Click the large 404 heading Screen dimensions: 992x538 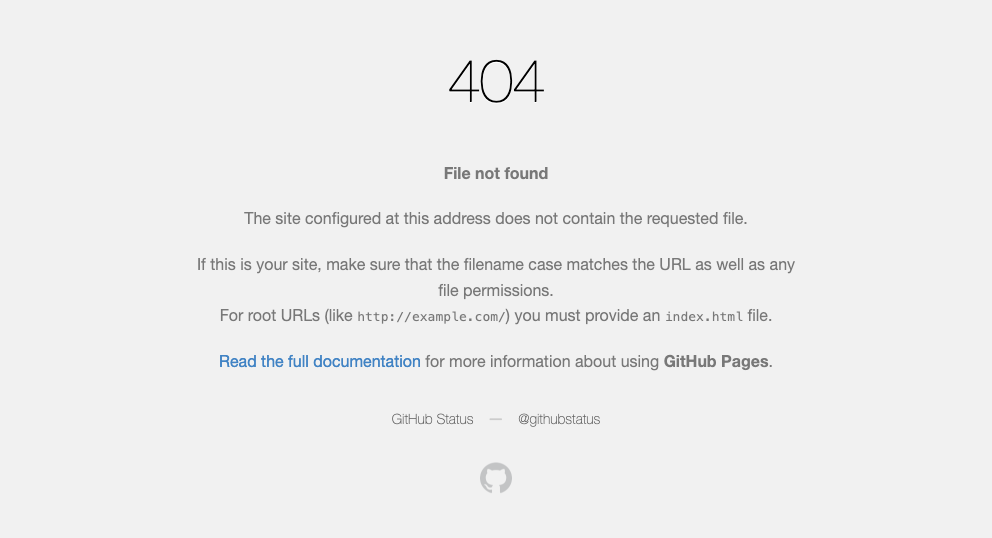coord(496,82)
